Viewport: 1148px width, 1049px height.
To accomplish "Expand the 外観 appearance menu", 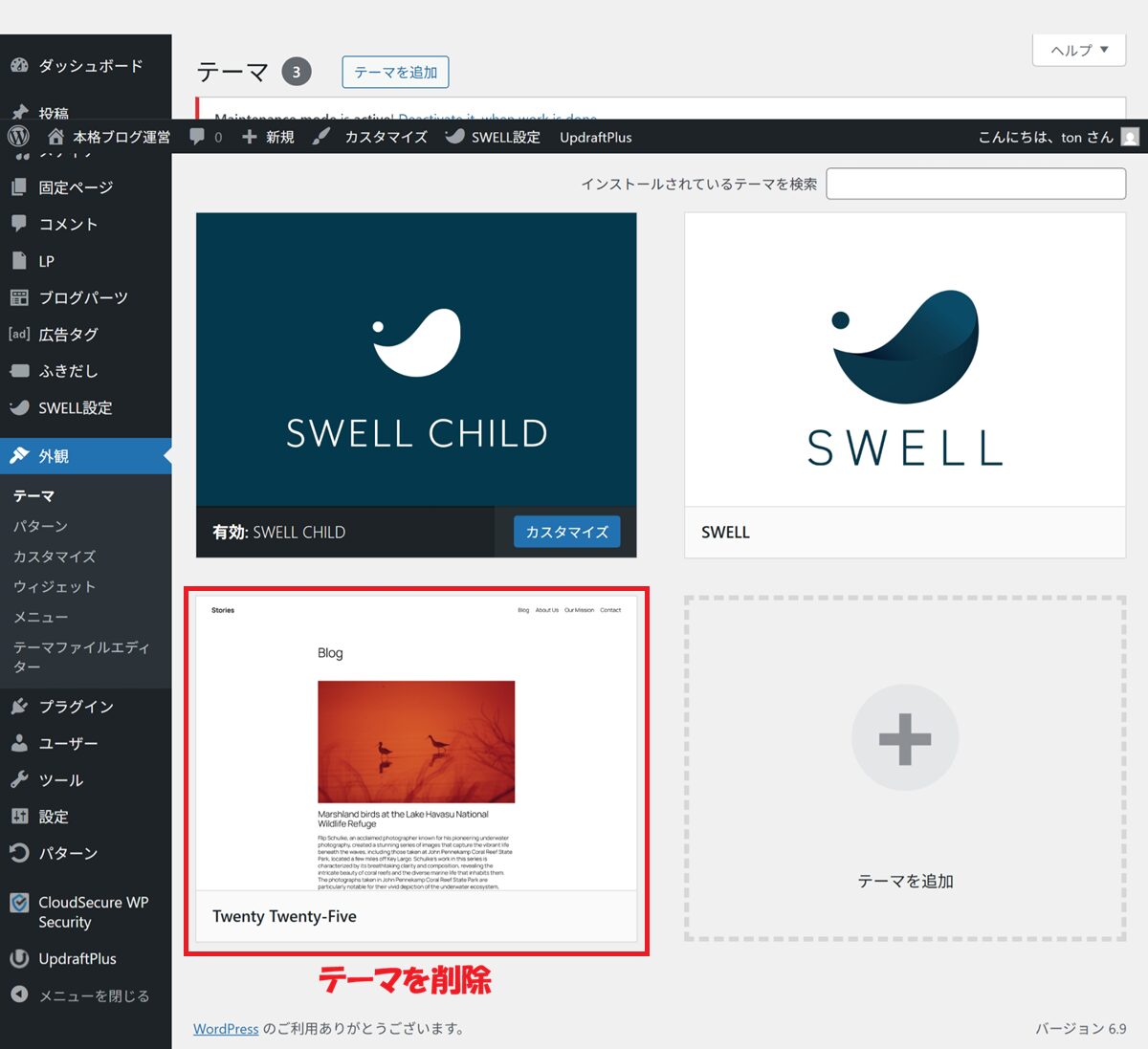I will 54,456.
